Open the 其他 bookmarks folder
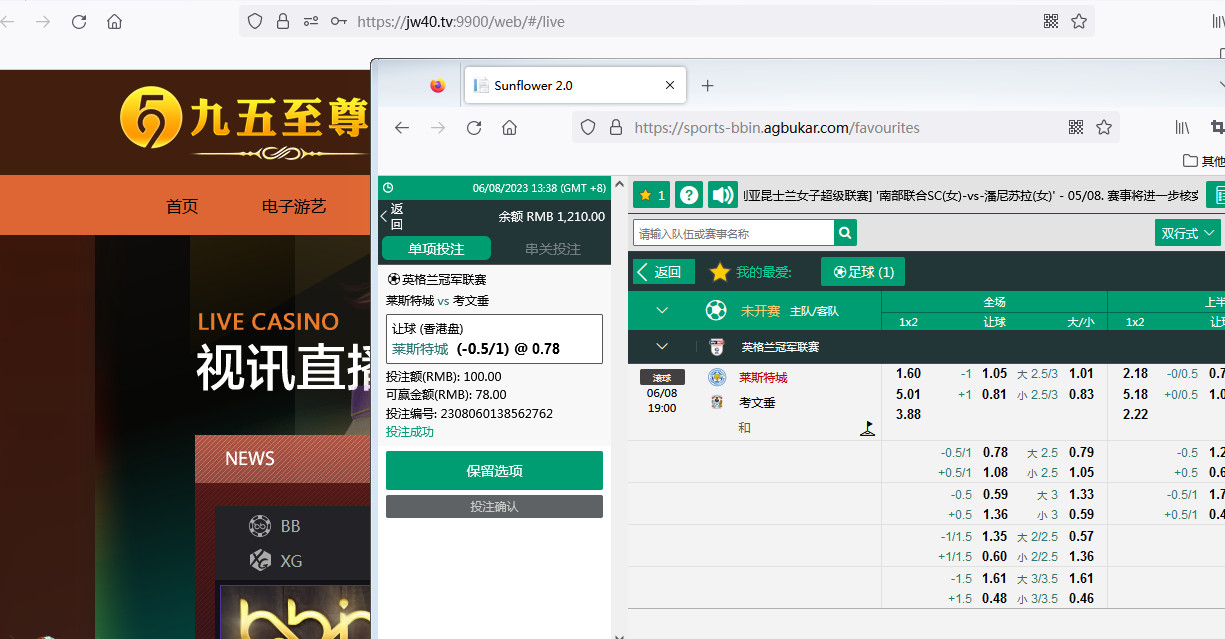This screenshot has height=639, width=1225. point(1204,161)
